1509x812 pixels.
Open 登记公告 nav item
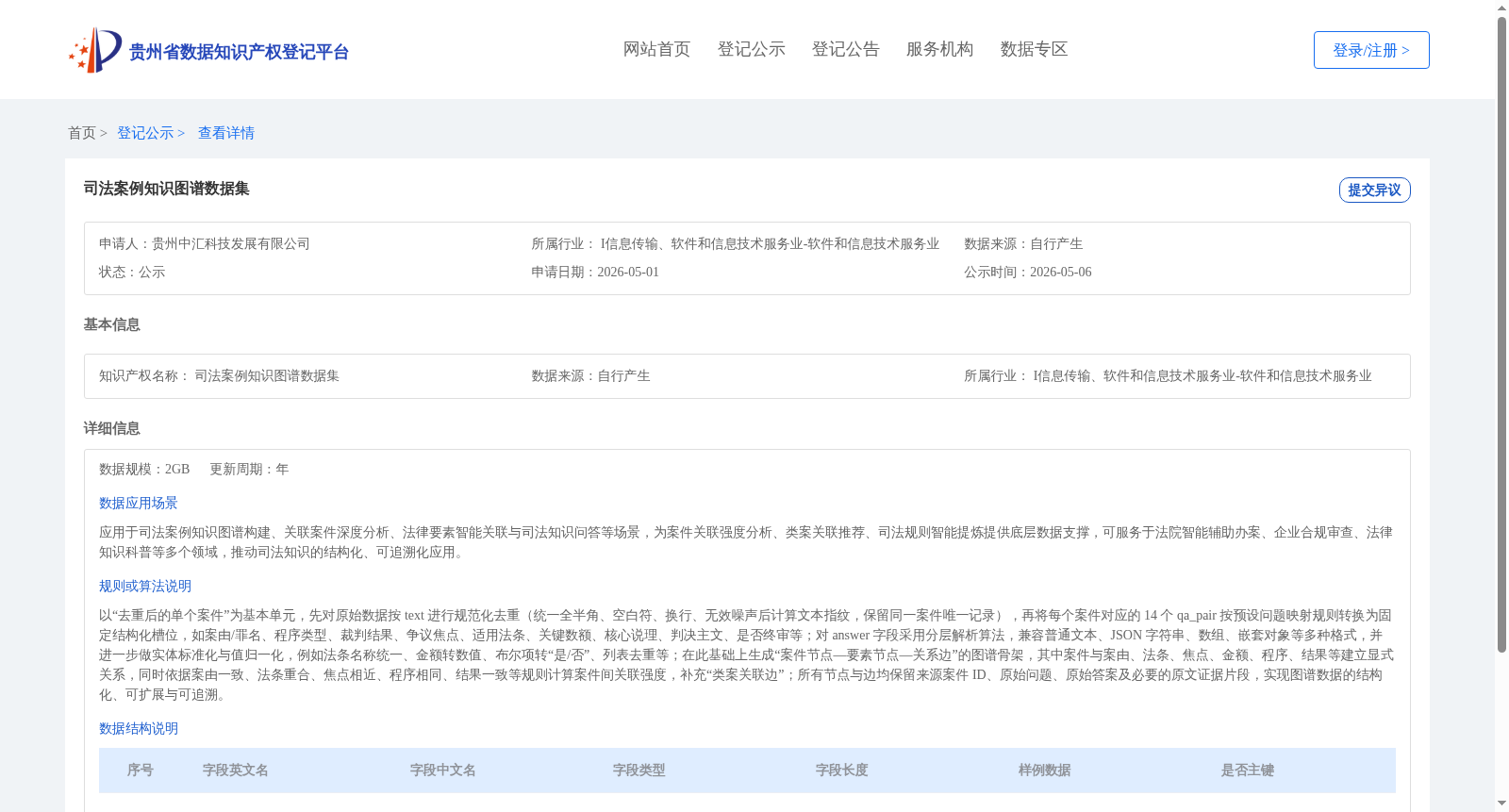click(845, 49)
